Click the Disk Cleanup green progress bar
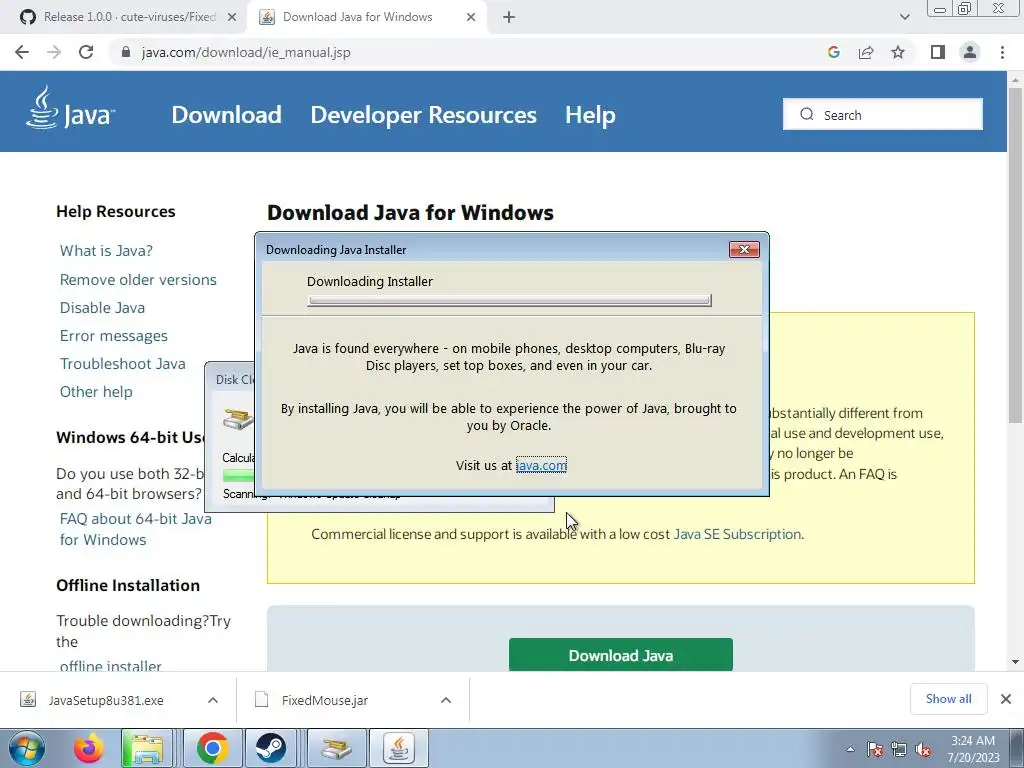The height and width of the screenshot is (768, 1024). click(238, 475)
